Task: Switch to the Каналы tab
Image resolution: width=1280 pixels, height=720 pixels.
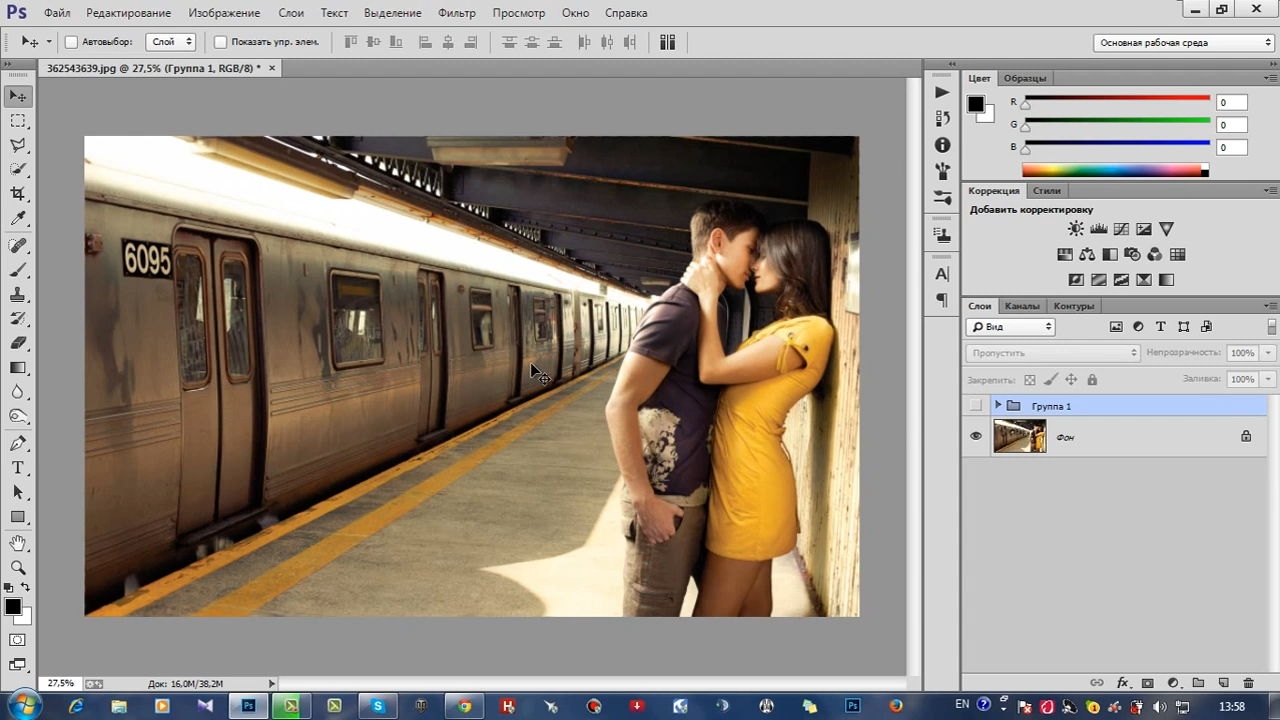Action: click(x=1022, y=306)
